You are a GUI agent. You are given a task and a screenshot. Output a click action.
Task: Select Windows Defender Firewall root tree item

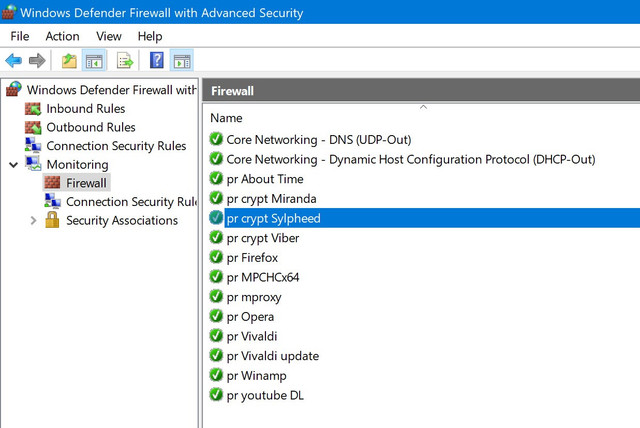111,90
